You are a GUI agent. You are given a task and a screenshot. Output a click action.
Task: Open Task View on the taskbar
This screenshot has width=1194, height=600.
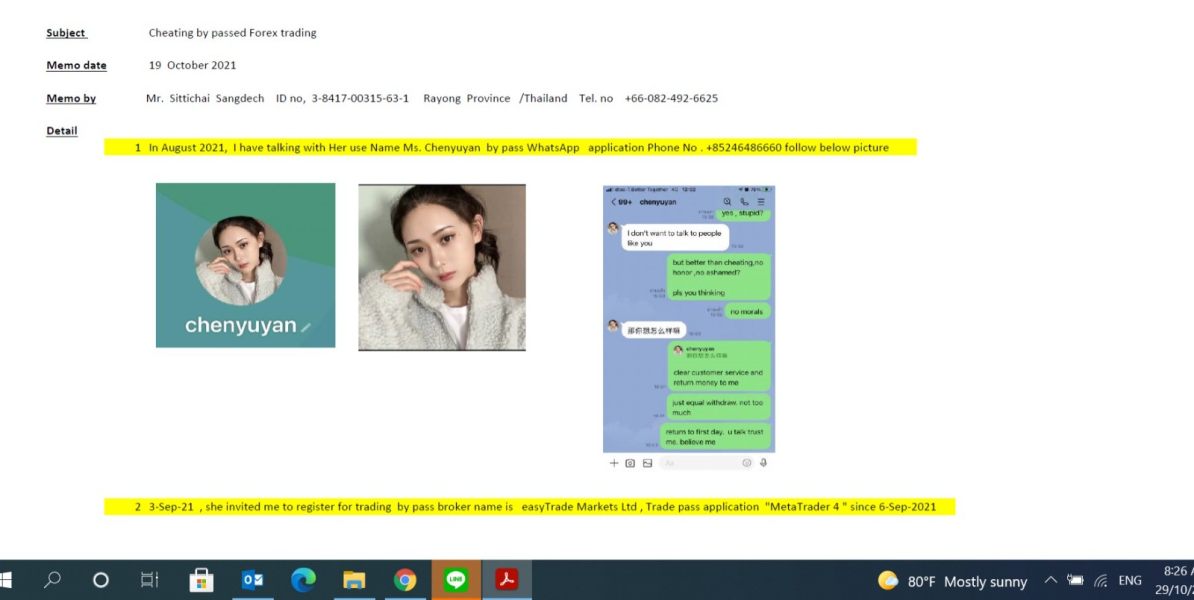tap(149, 580)
